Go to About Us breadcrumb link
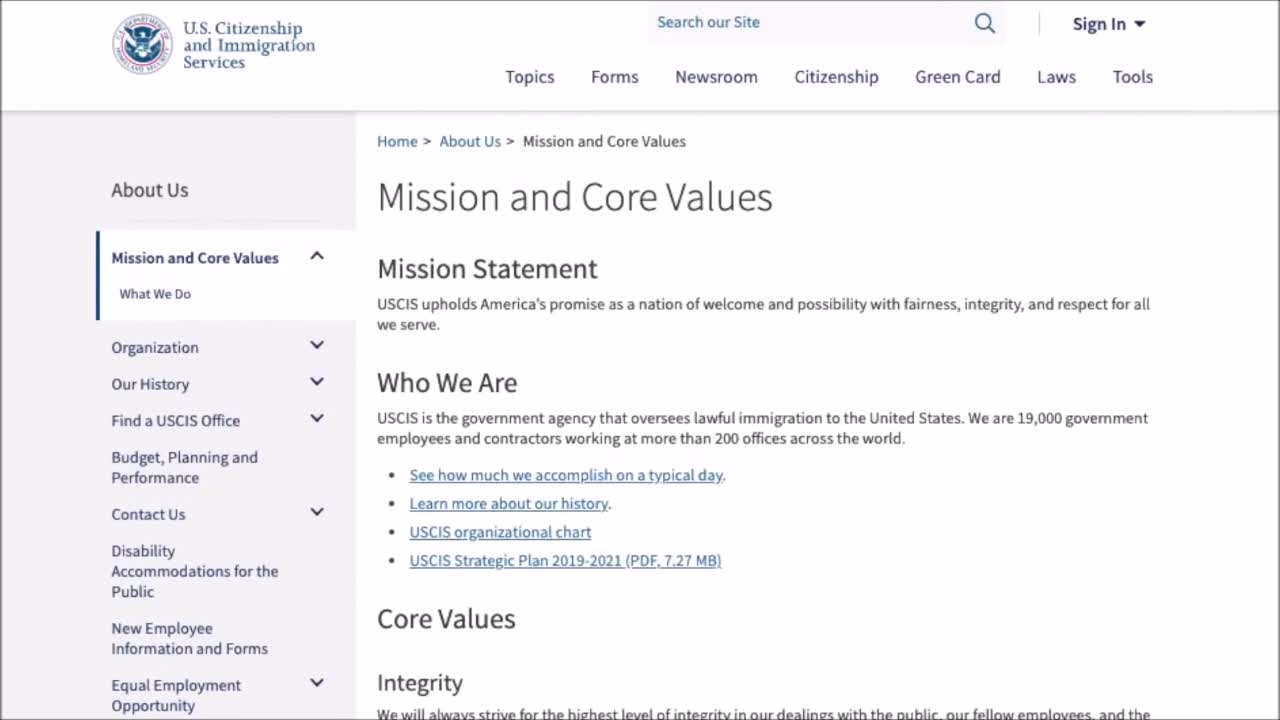 470,141
